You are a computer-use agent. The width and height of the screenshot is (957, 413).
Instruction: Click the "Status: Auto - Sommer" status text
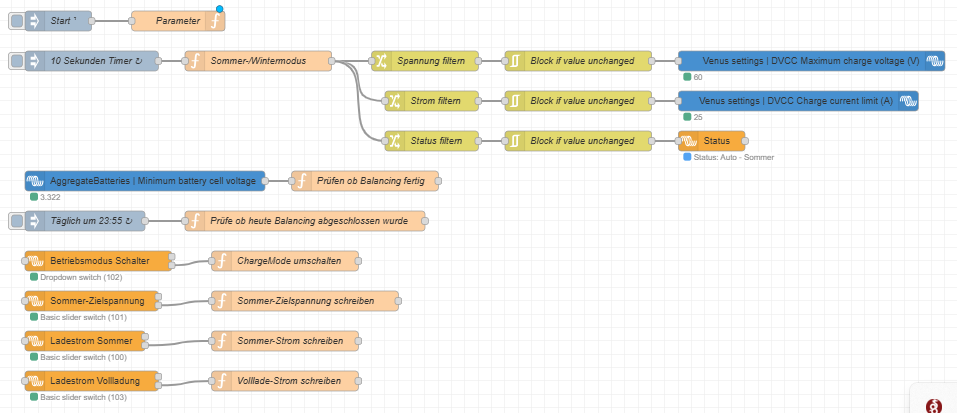point(734,157)
